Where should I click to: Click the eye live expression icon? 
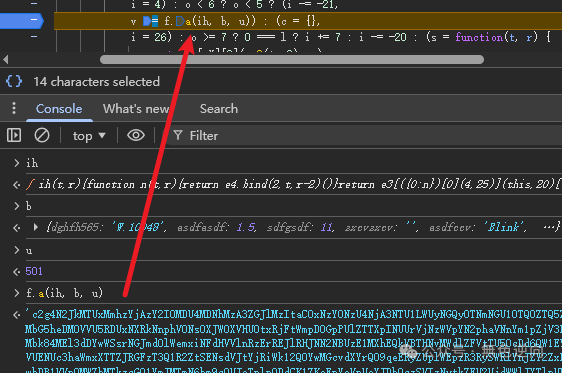[x=136, y=135]
